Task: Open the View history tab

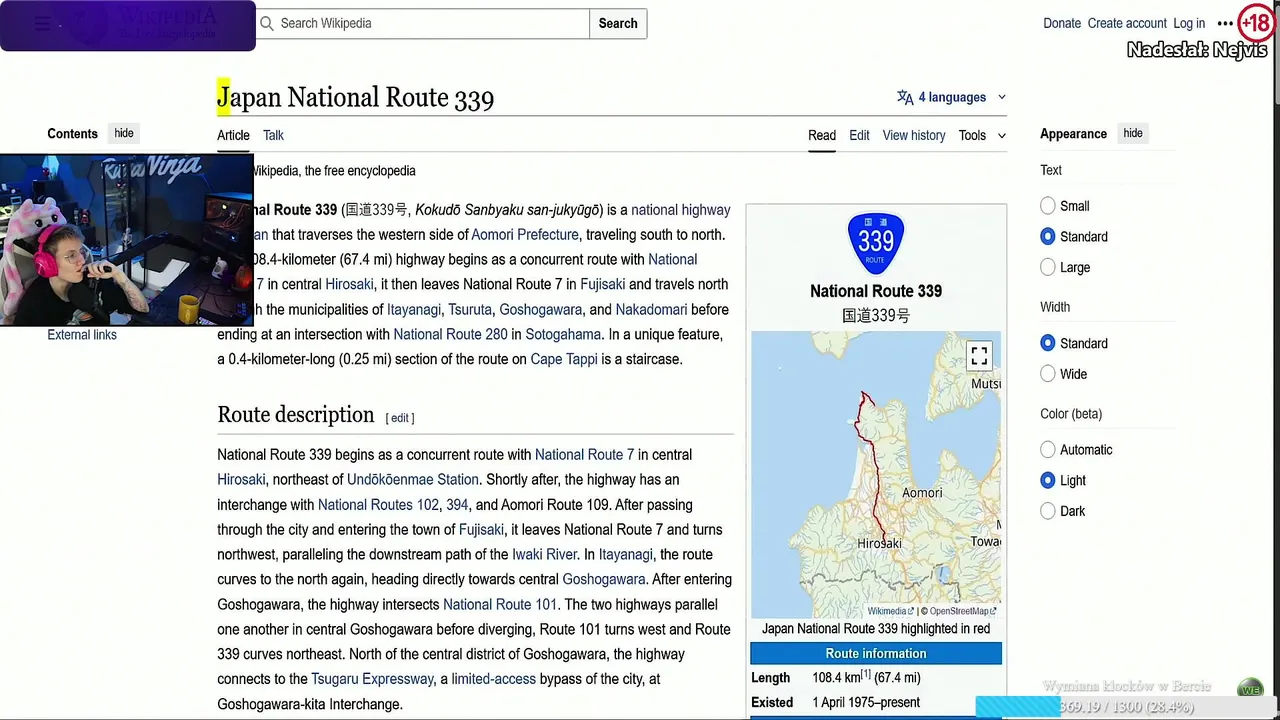Action: pyautogui.click(x=914, y=135)
